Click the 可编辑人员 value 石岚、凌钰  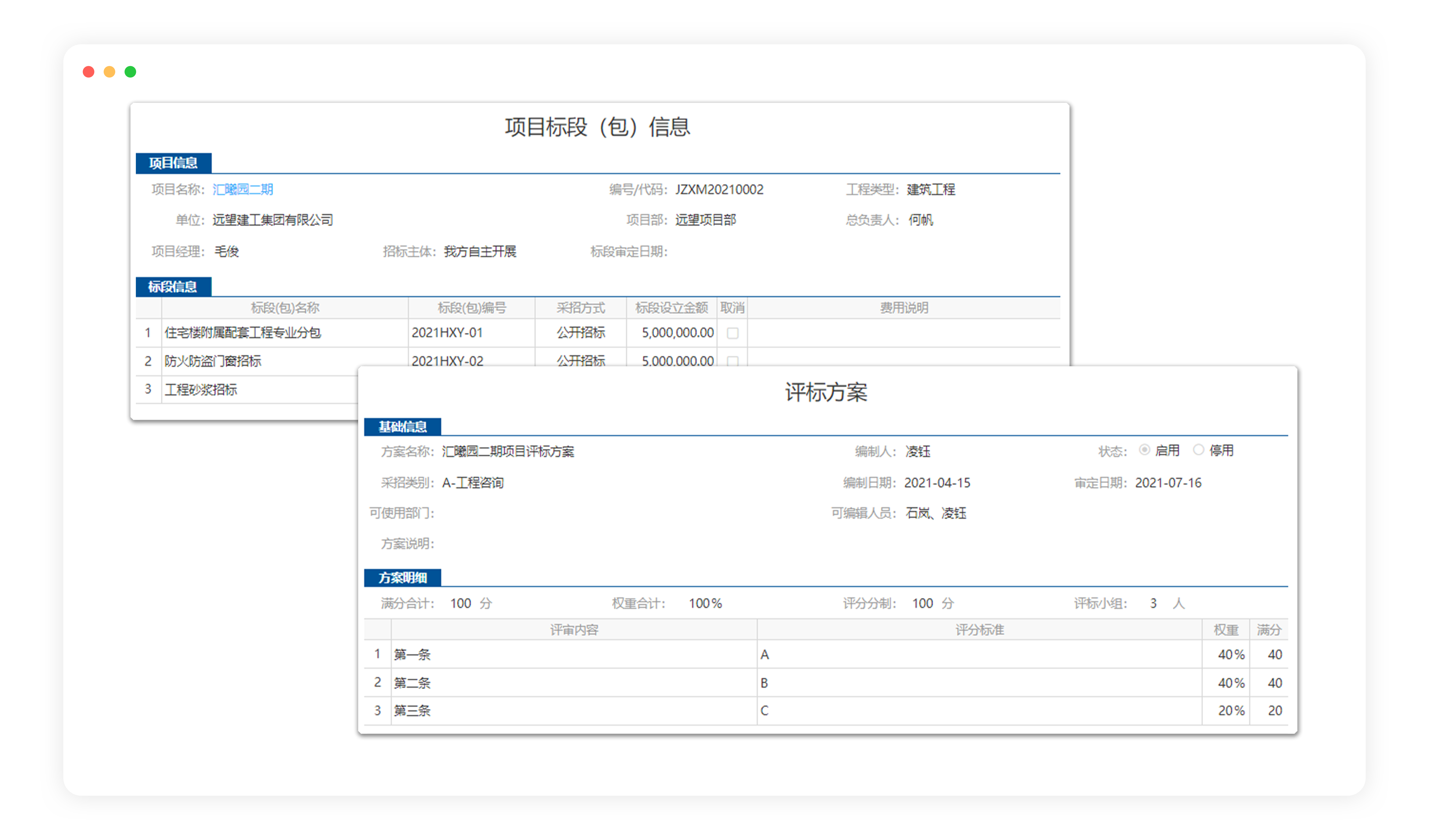point(936,514)
